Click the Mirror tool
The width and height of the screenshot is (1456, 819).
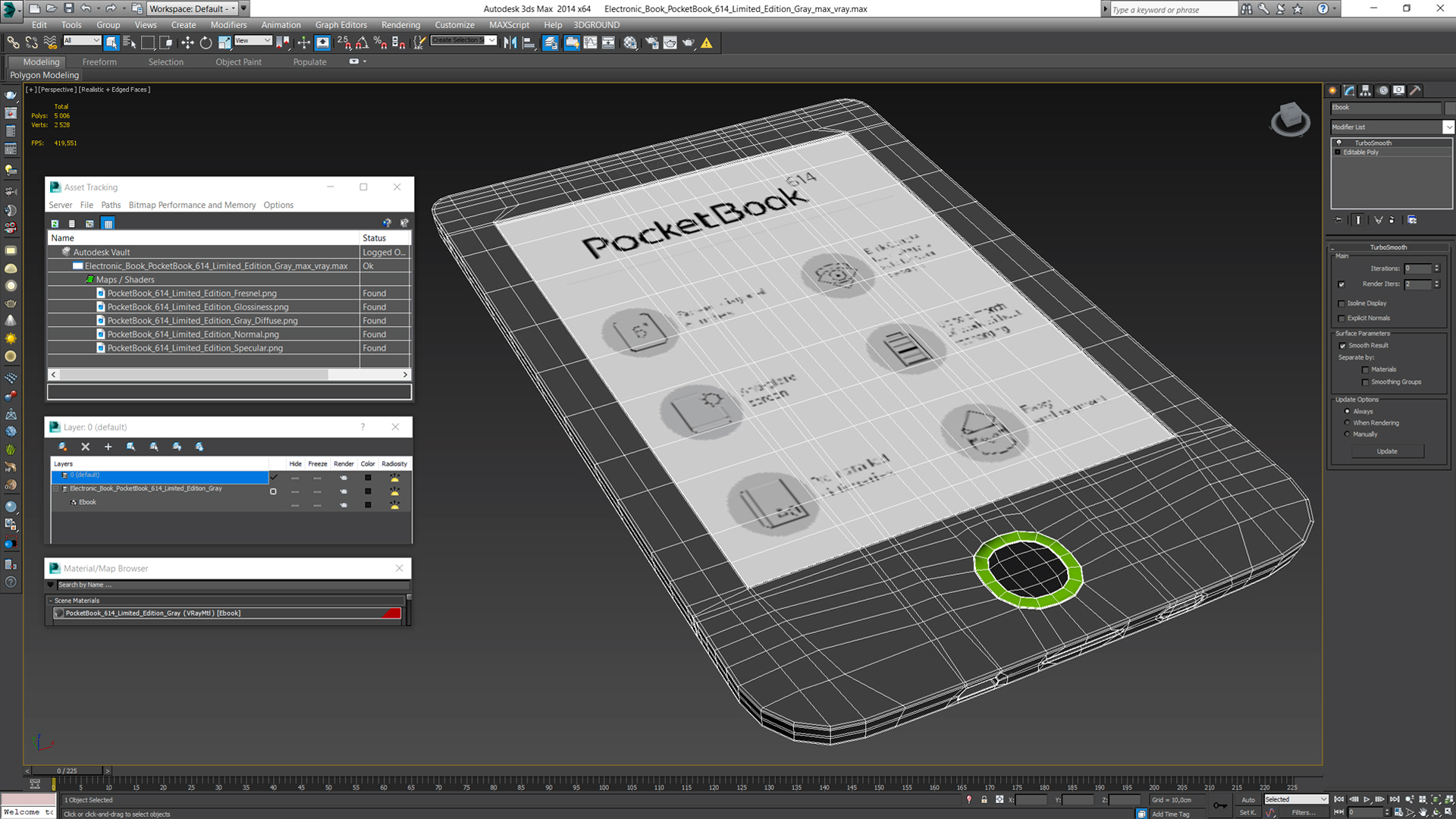click(510, 42)
